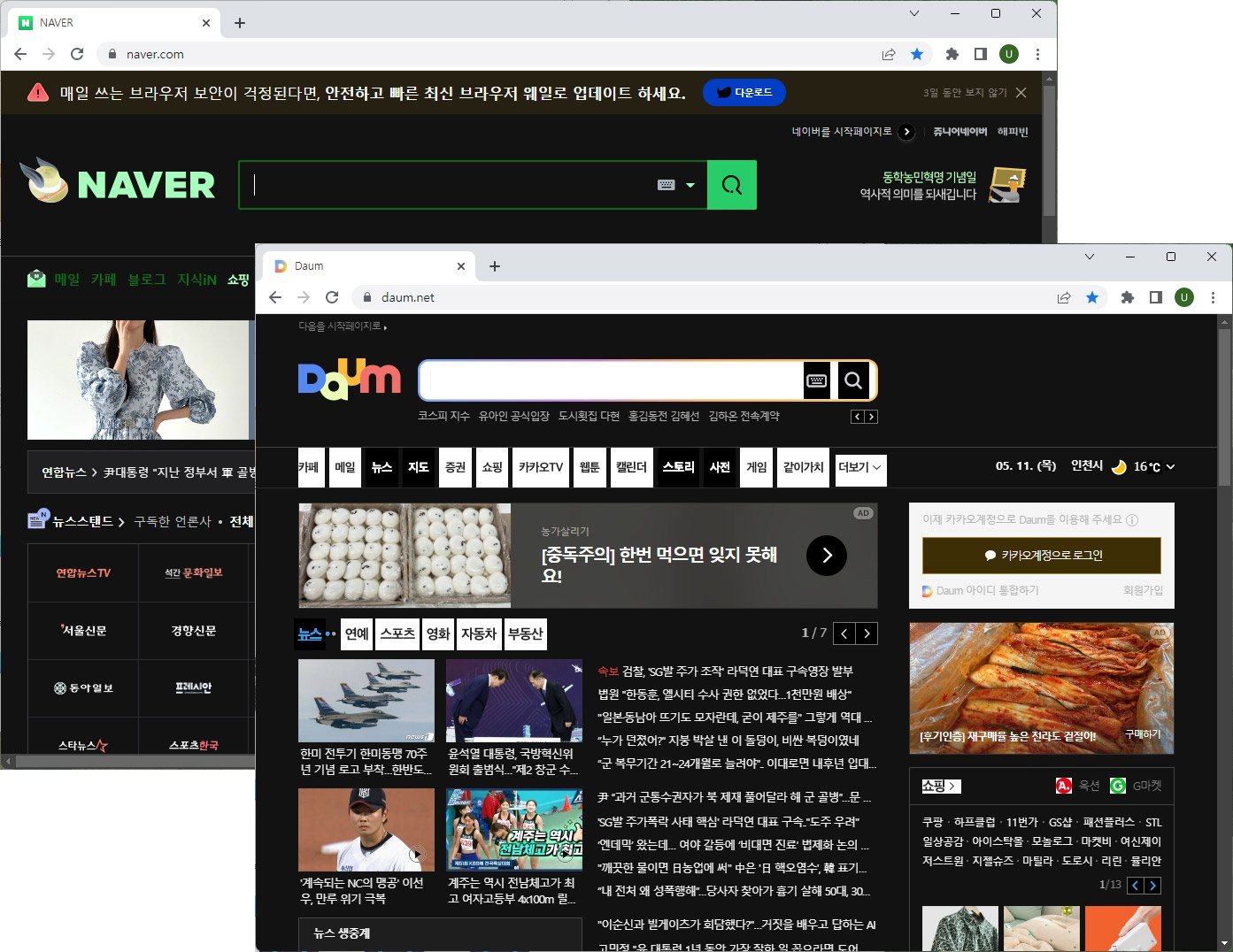Click the profile avatar in the Daum window
The image size is (1233, 952).
tap(1183, 297)
